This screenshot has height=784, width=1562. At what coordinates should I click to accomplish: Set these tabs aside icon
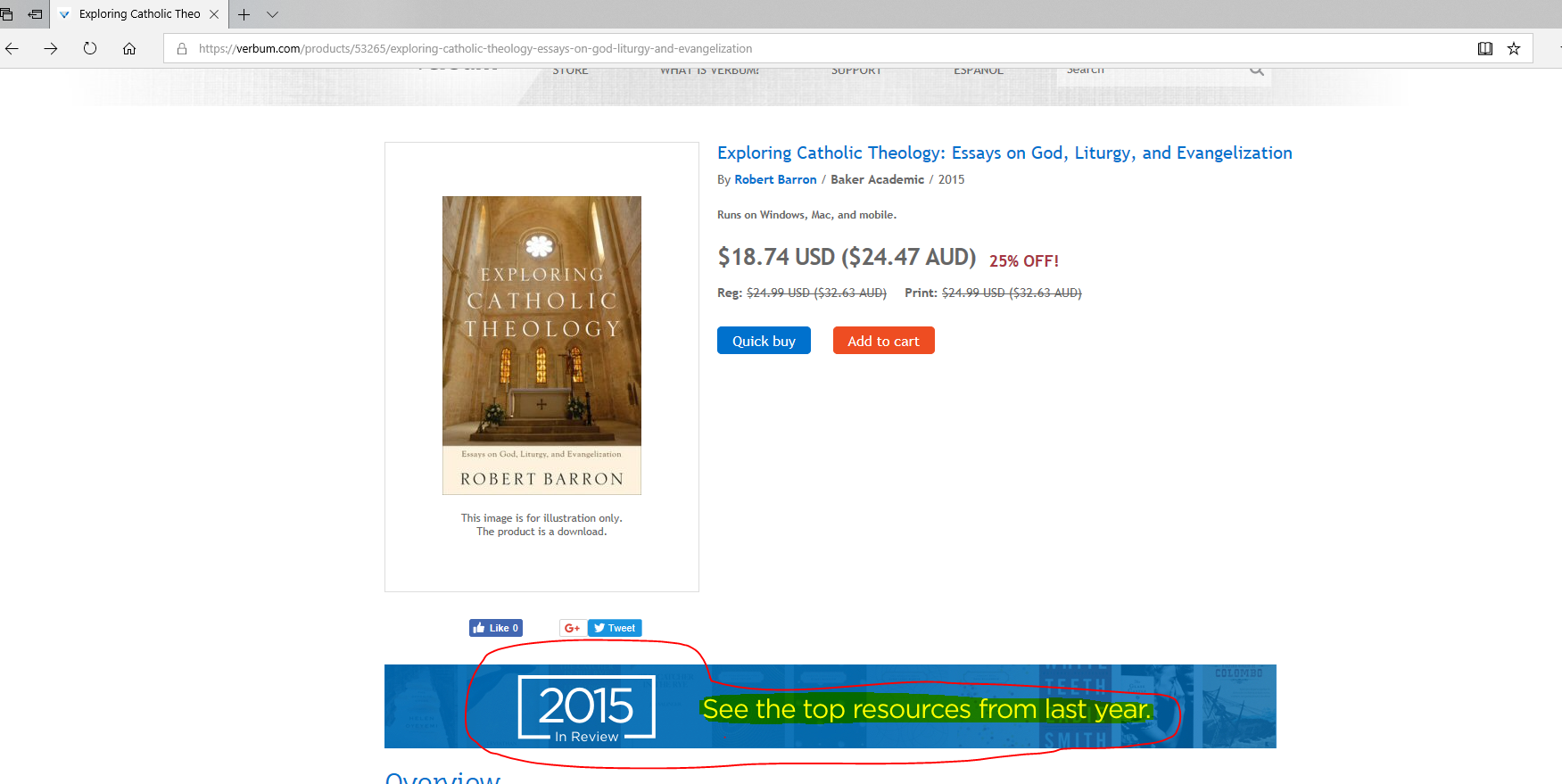(x=35, y=14)
